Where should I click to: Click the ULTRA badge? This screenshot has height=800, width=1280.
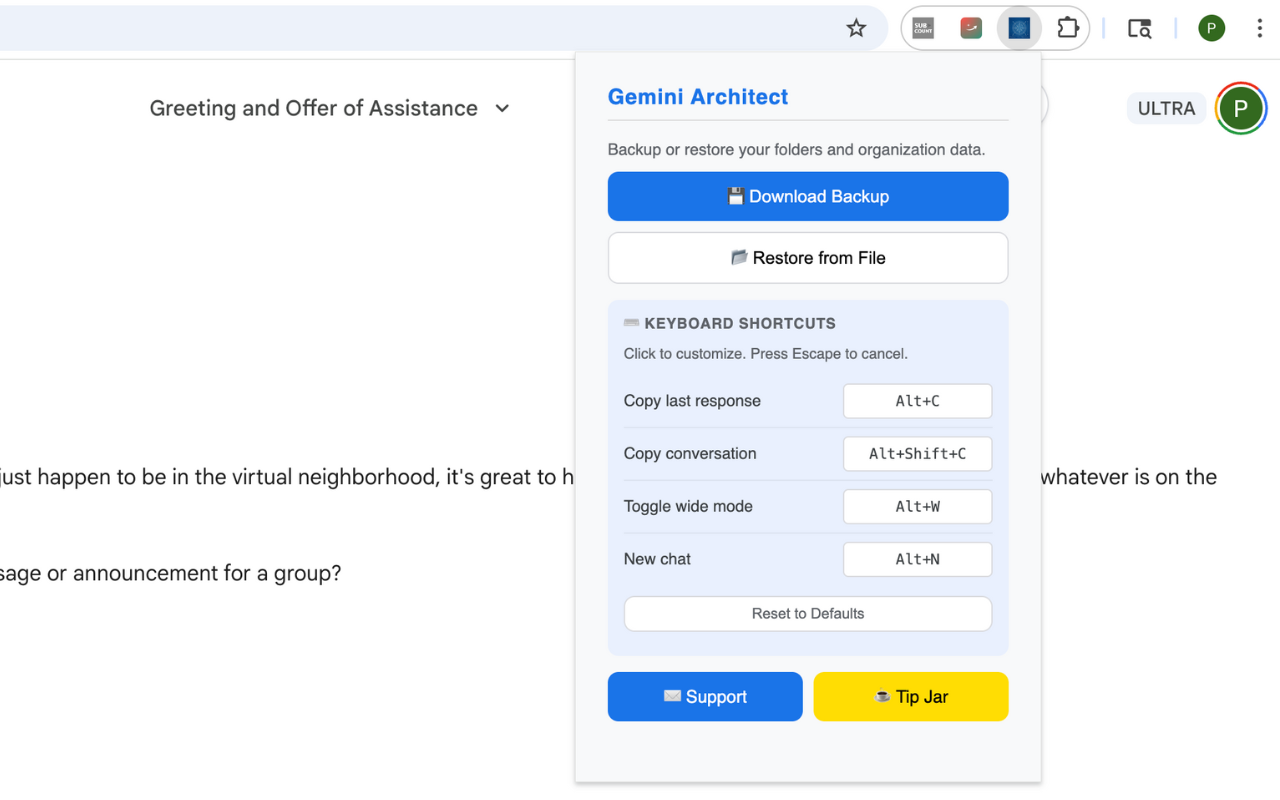tap(1165, 108)
